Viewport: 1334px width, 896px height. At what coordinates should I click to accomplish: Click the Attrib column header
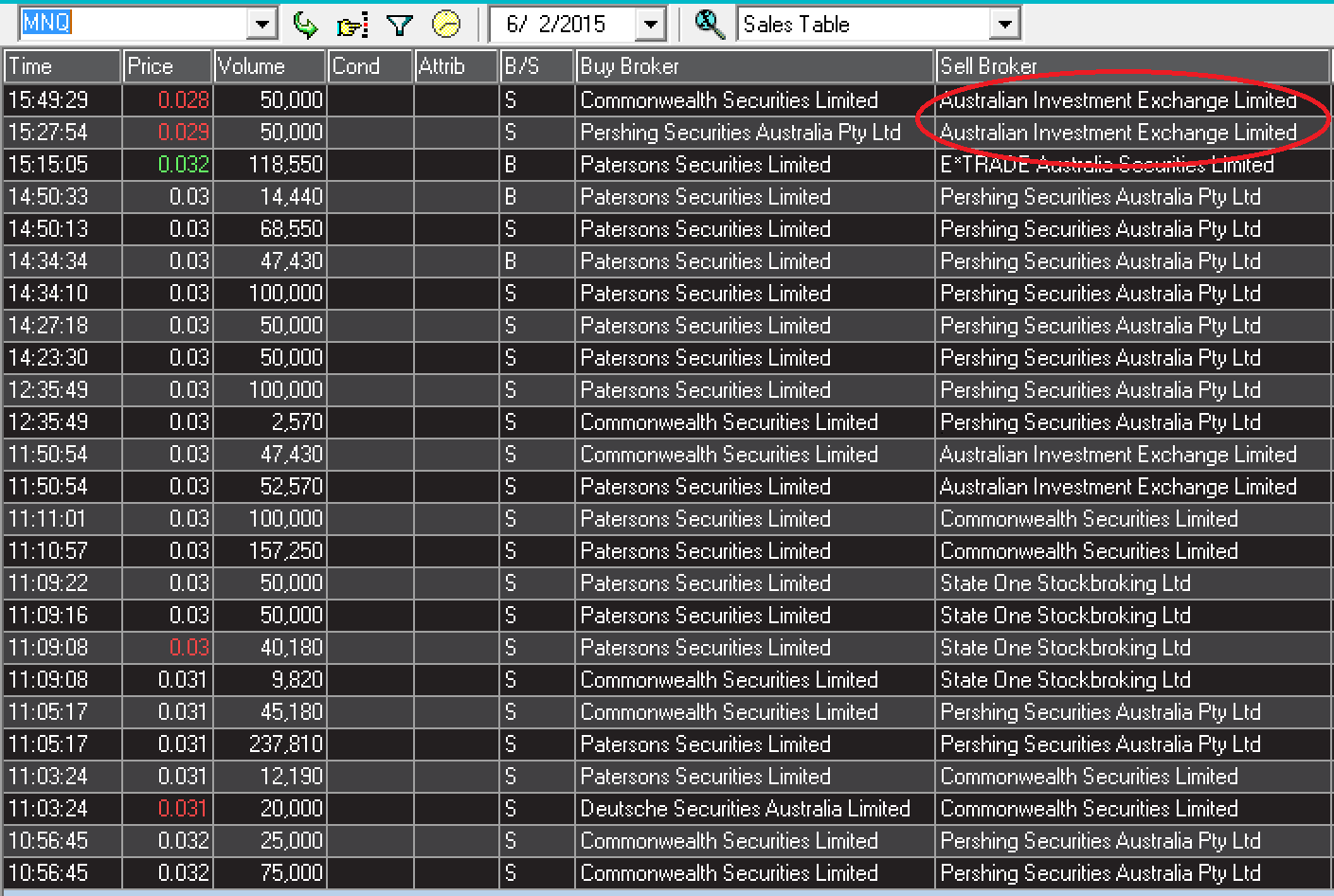coord(457,66)
